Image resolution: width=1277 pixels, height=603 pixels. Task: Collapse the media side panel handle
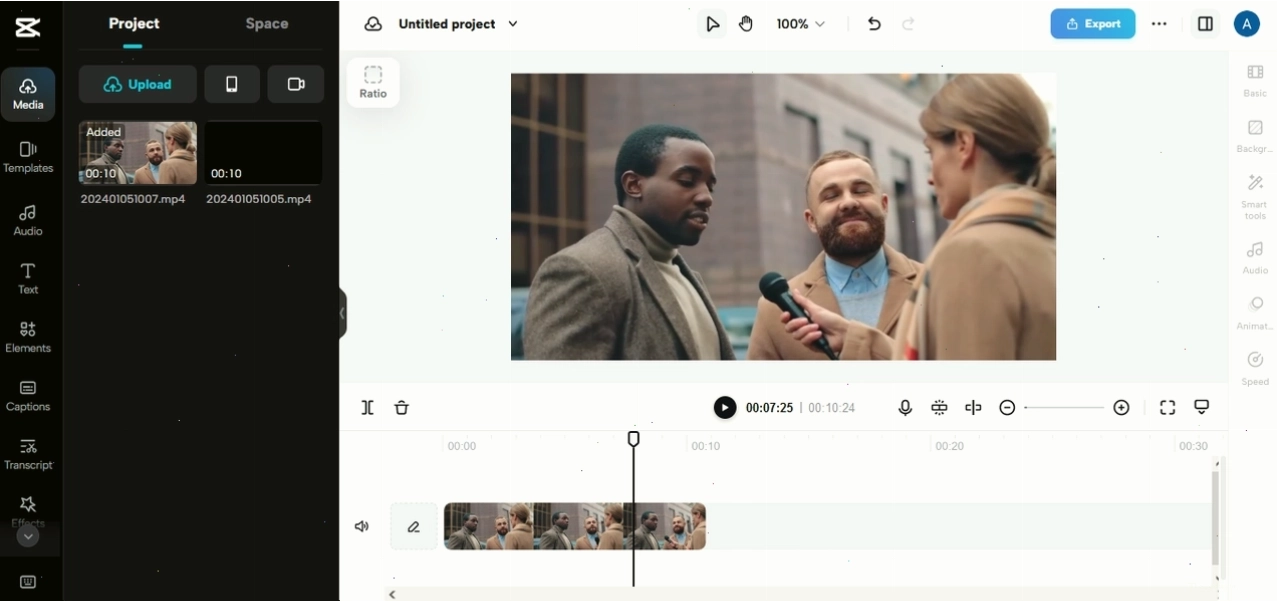(342, 313)
